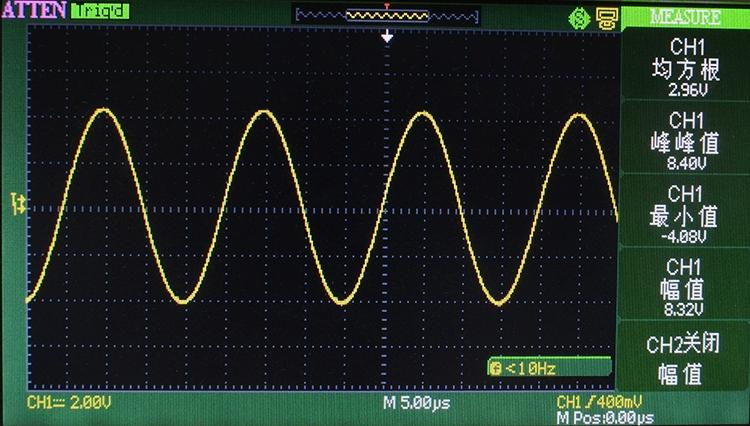Click the waveform memory overview bar
This screenshot has width=750, height=426.
(x=387, y=16)
